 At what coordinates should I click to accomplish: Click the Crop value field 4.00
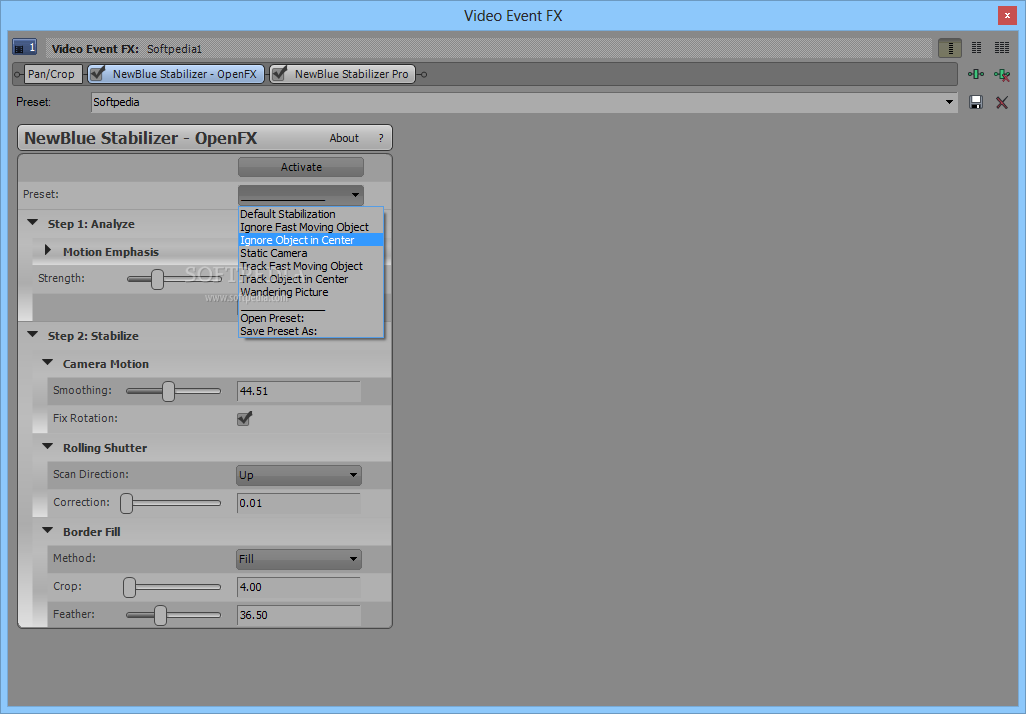click(x=298, y=587)
